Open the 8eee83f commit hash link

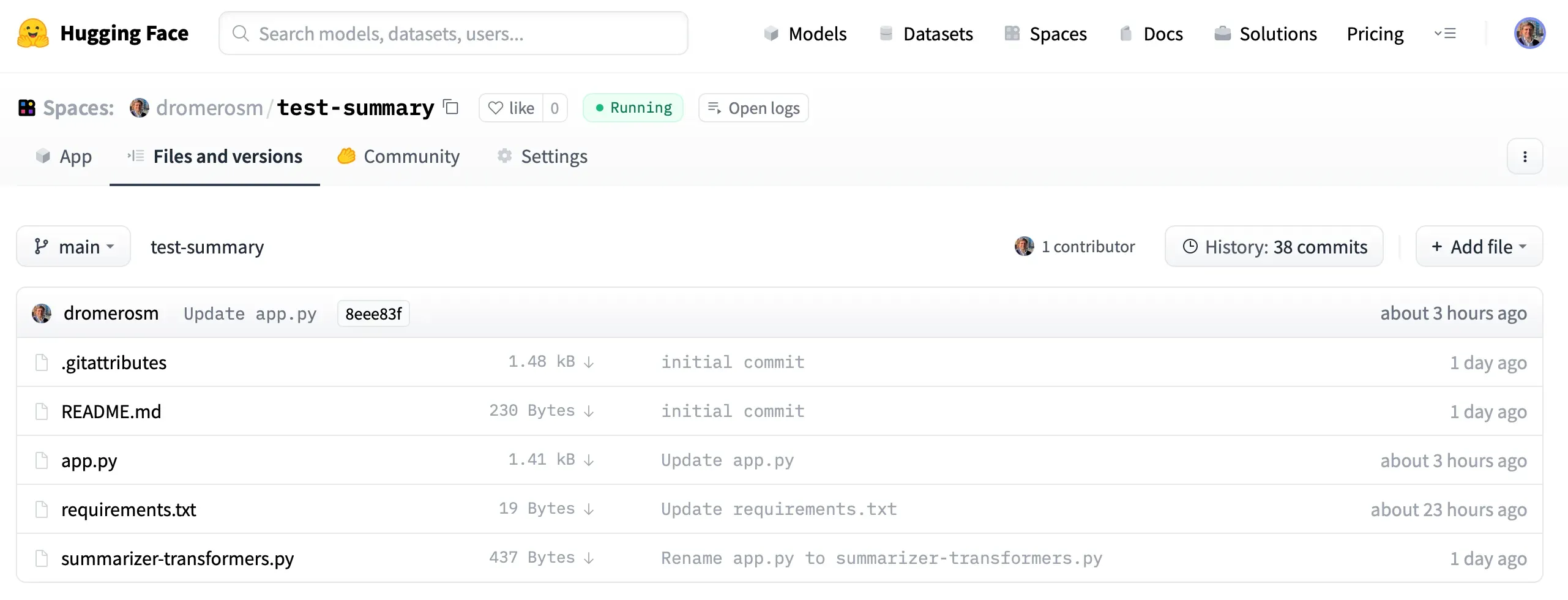373,314
